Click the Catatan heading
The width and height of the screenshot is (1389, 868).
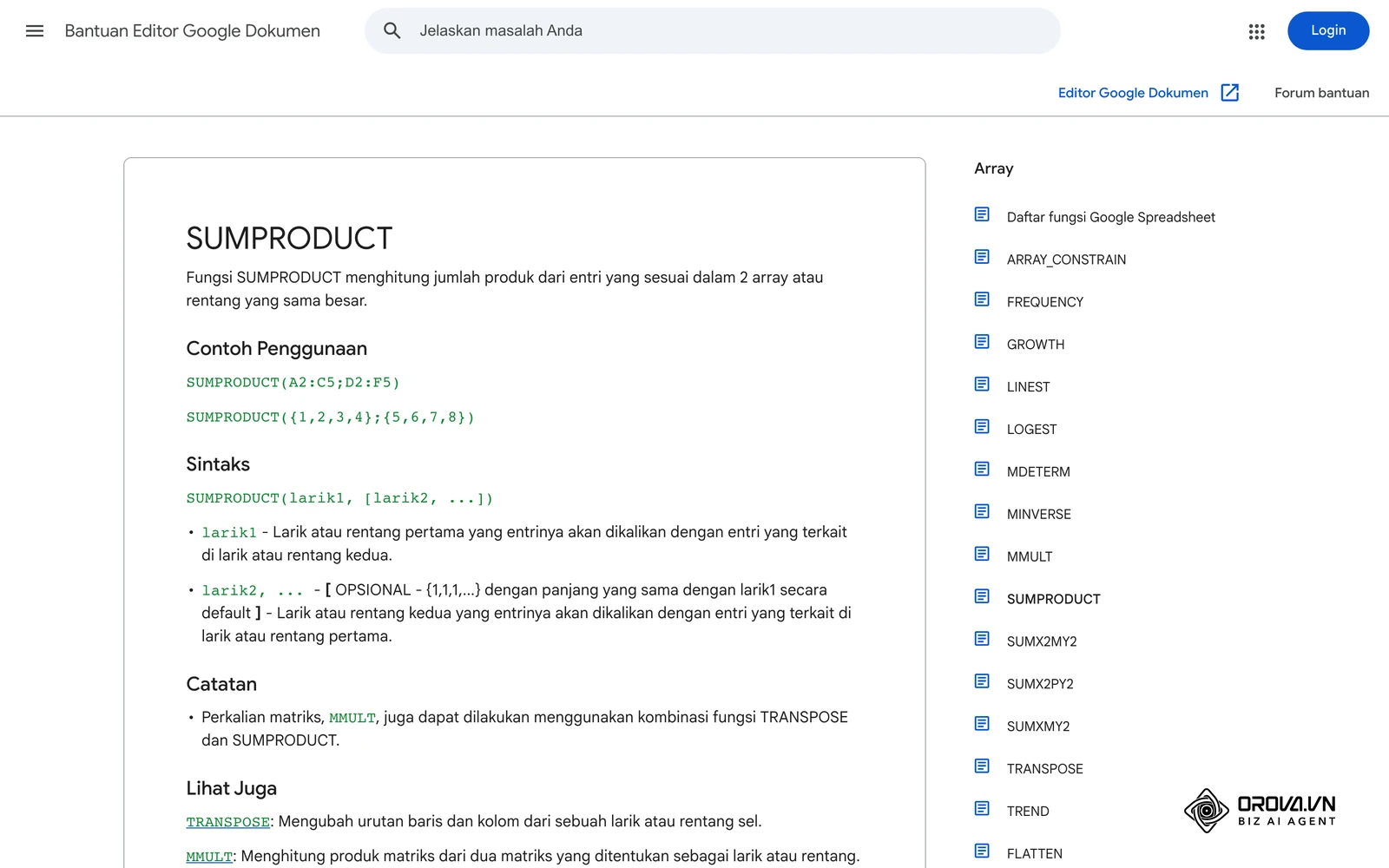[x=221, y=685]
